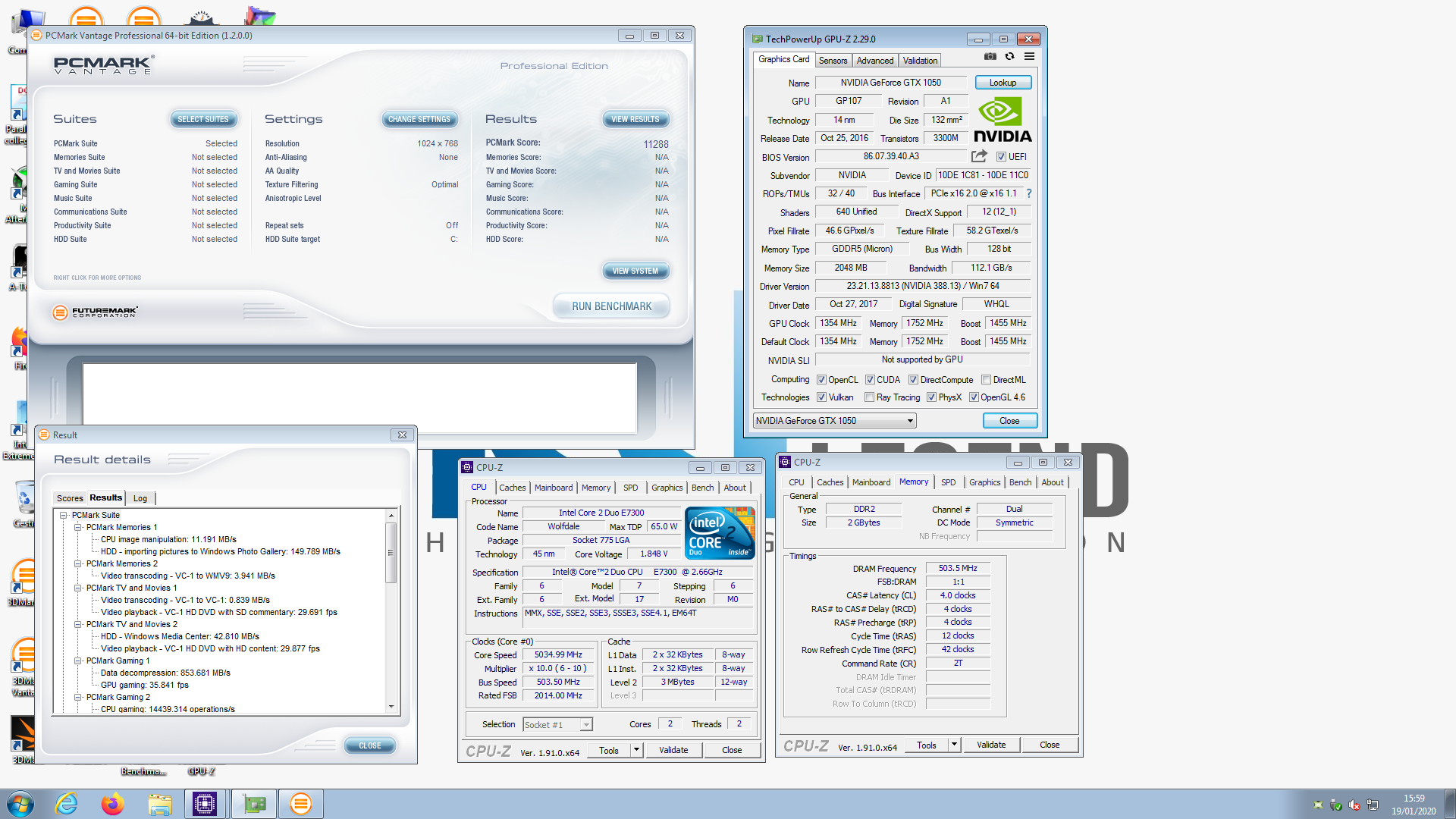
Task: Toggle the OpenCL checkbox
Action: point(821,380)
